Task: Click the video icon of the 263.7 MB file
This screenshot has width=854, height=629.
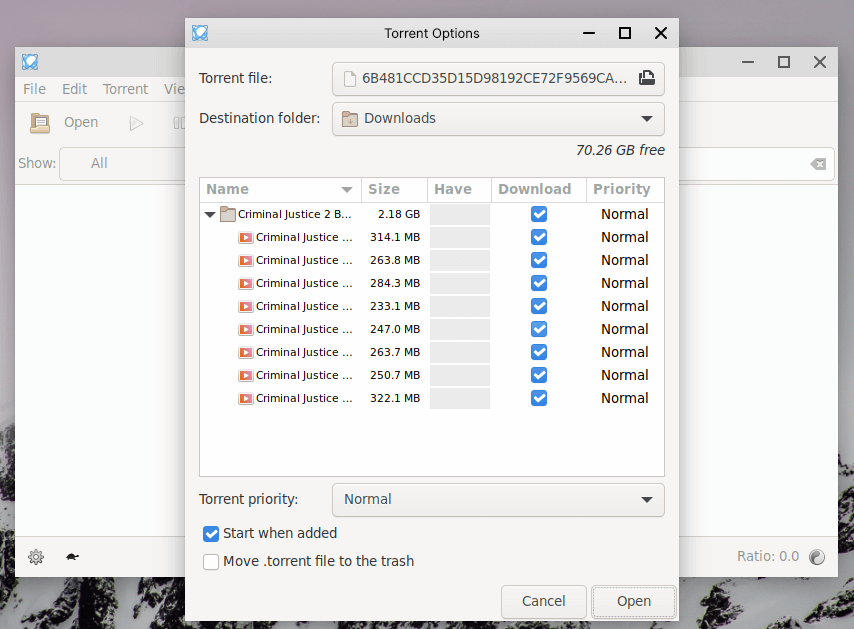Action: (x=246, y=352)
